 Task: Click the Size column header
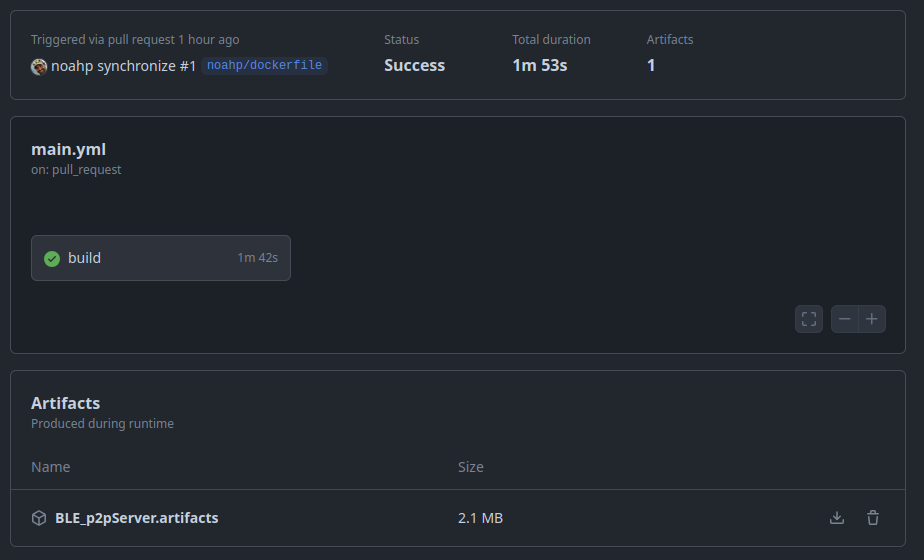tap(471, 467)
